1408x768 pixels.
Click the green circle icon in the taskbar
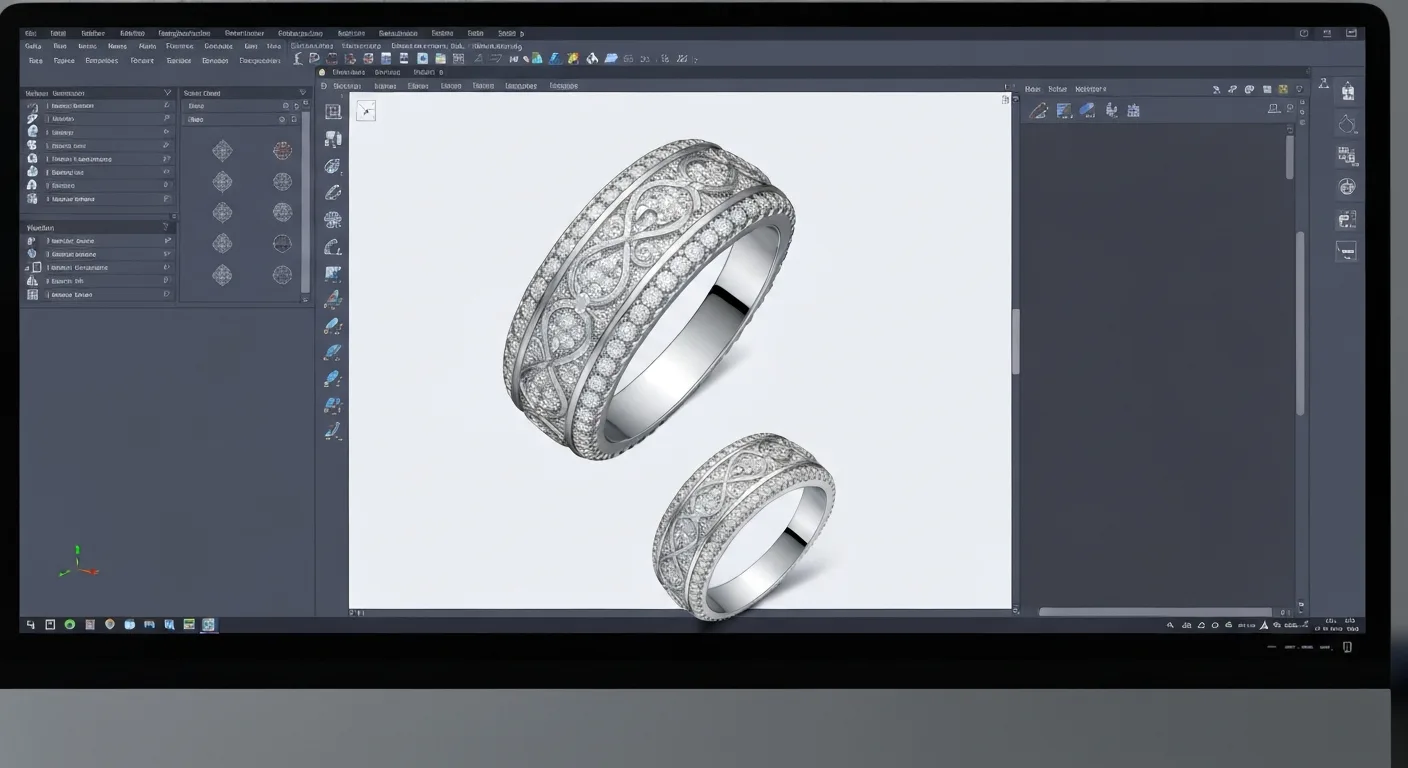click(69, 624)
